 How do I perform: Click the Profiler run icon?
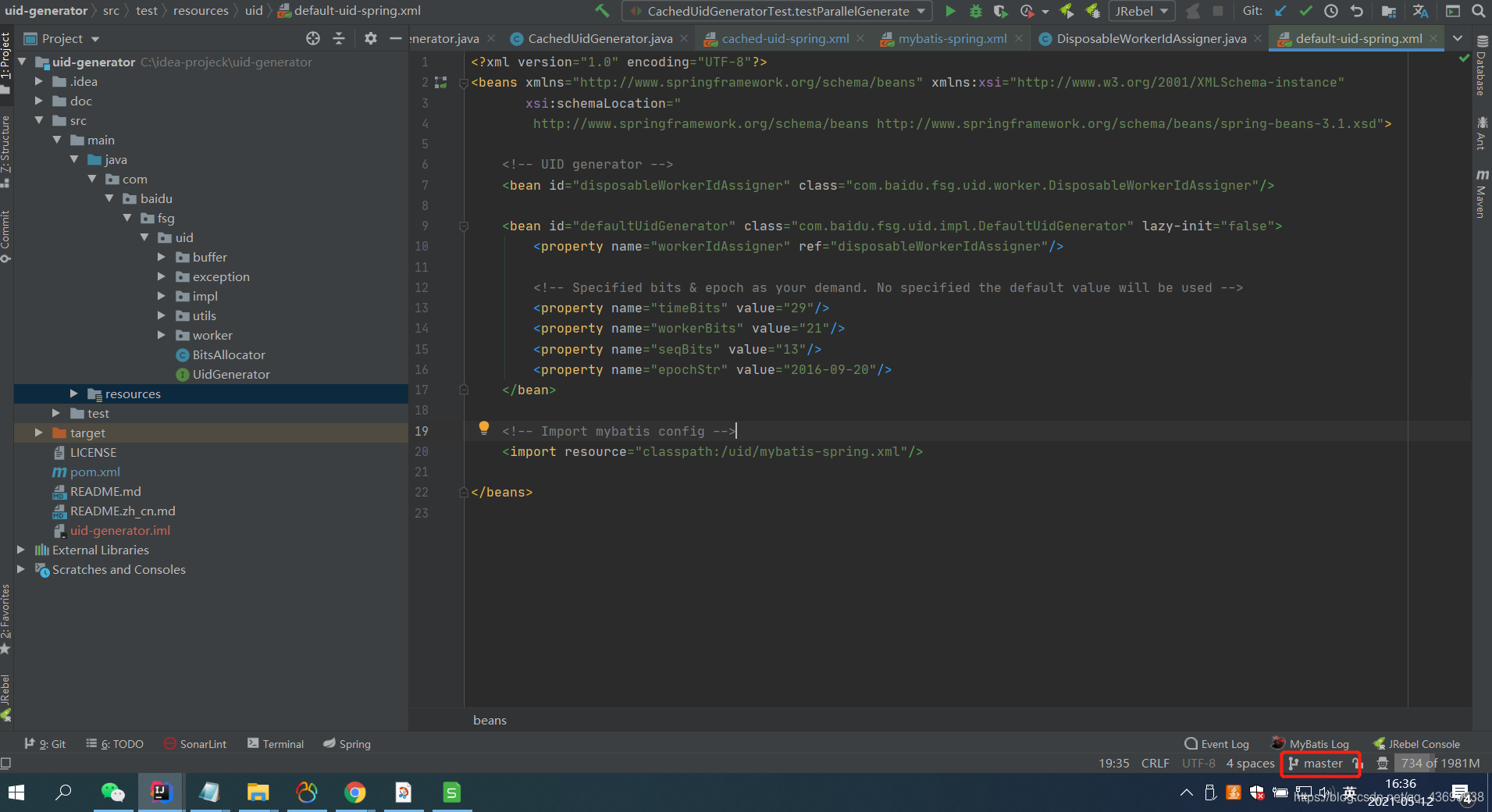point(1027,11)
